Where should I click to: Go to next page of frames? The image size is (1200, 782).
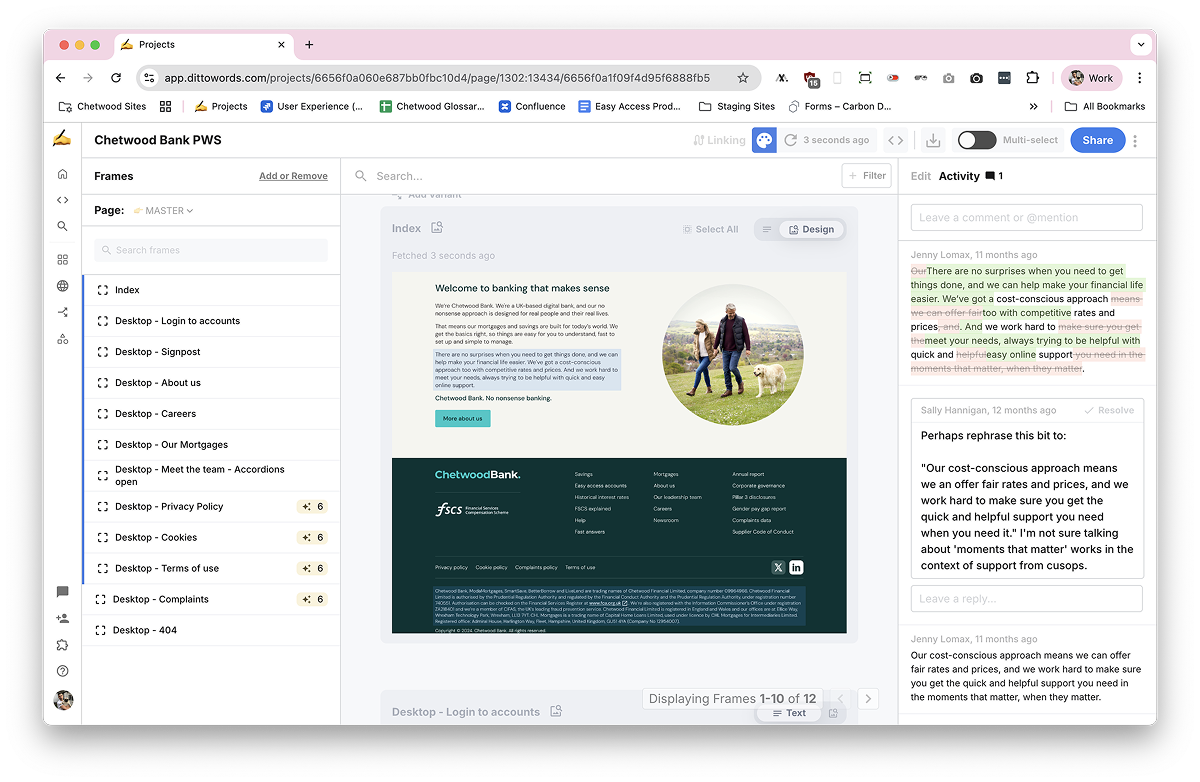tap(868, 699)
